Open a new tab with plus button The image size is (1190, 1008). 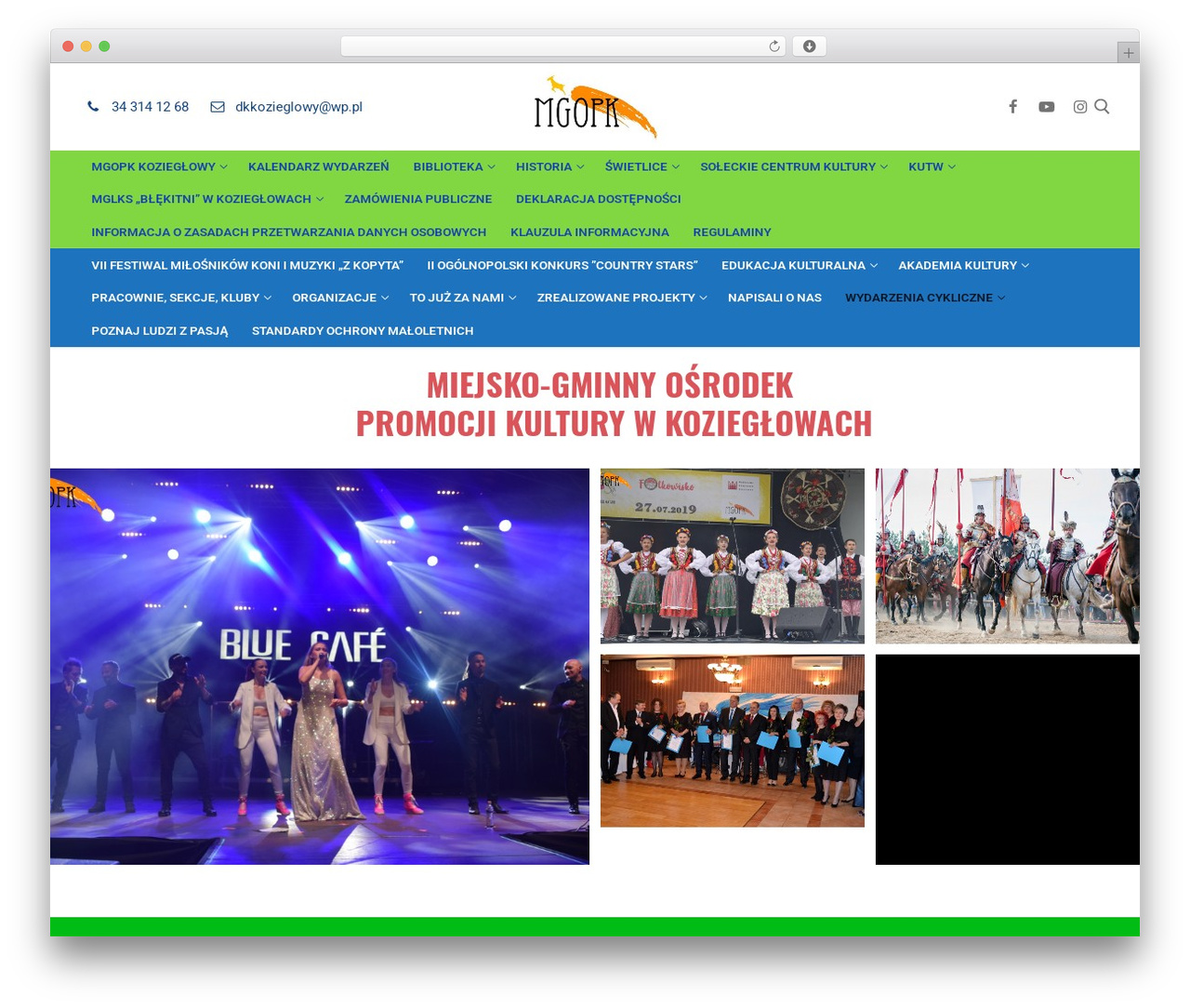click(x=1128, y=53)
